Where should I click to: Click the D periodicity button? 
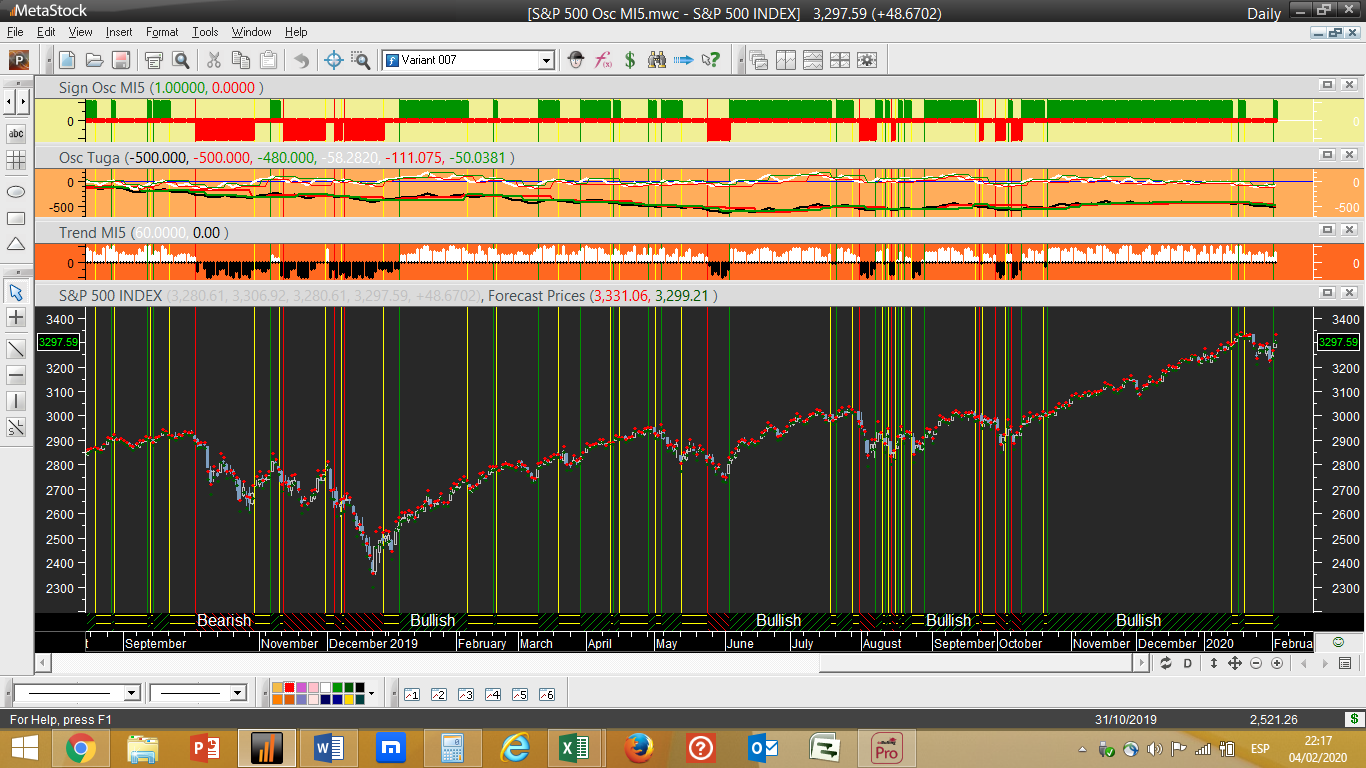point(1188,663)
